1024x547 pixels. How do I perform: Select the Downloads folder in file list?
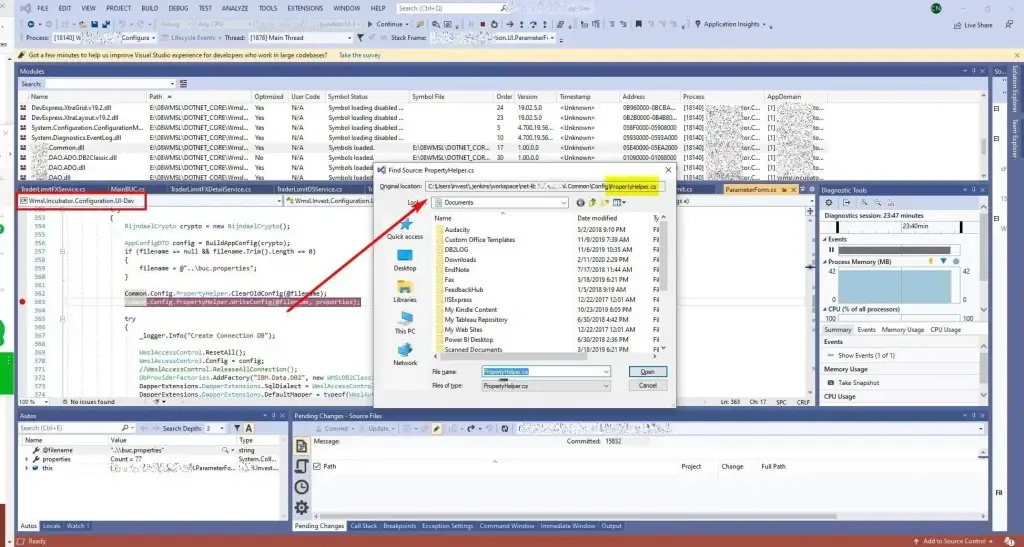coord(460,260)
